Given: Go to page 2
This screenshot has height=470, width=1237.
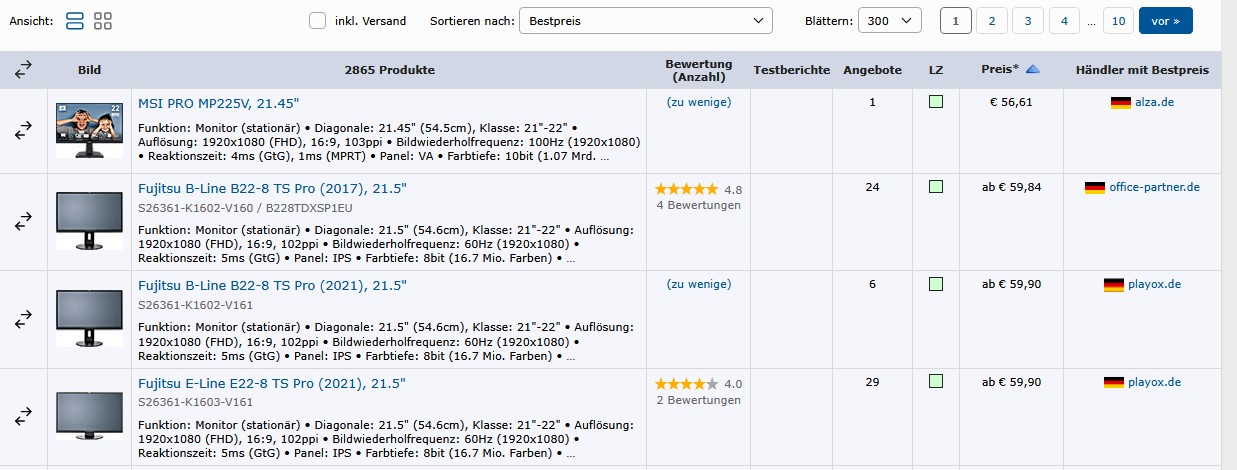Looking at the screenshot, I should pyautogui.click(x=991, y=20).
